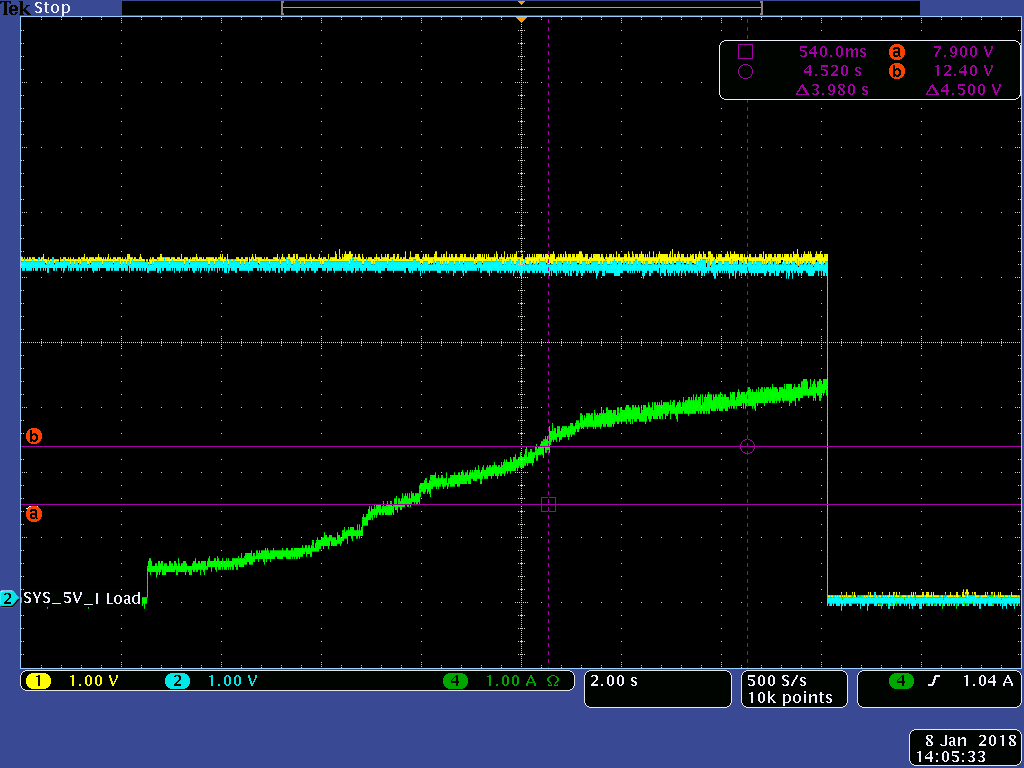The height and width of the screenshot is (768, 1024).
Task: Click the 7.900 V cursor a readout
Action: pyautogui.click(x=964, y=52)
